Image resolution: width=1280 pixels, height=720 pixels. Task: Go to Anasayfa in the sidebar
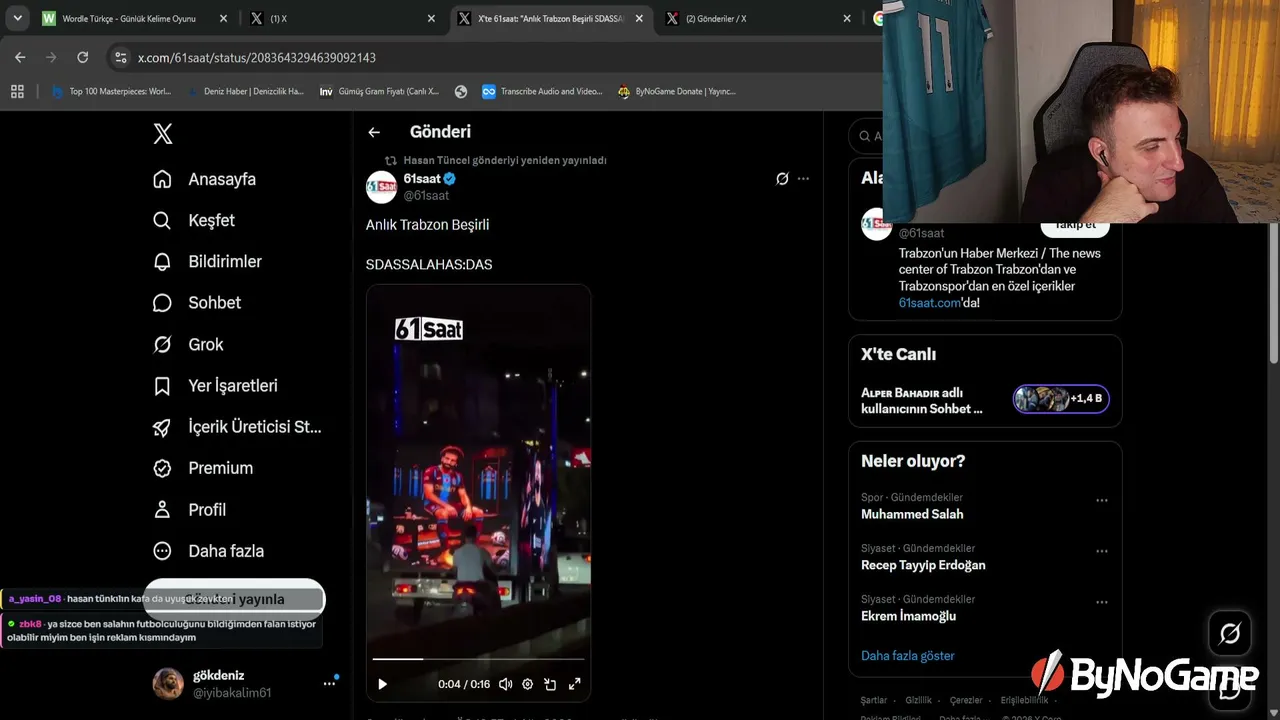tap(204, 179)
